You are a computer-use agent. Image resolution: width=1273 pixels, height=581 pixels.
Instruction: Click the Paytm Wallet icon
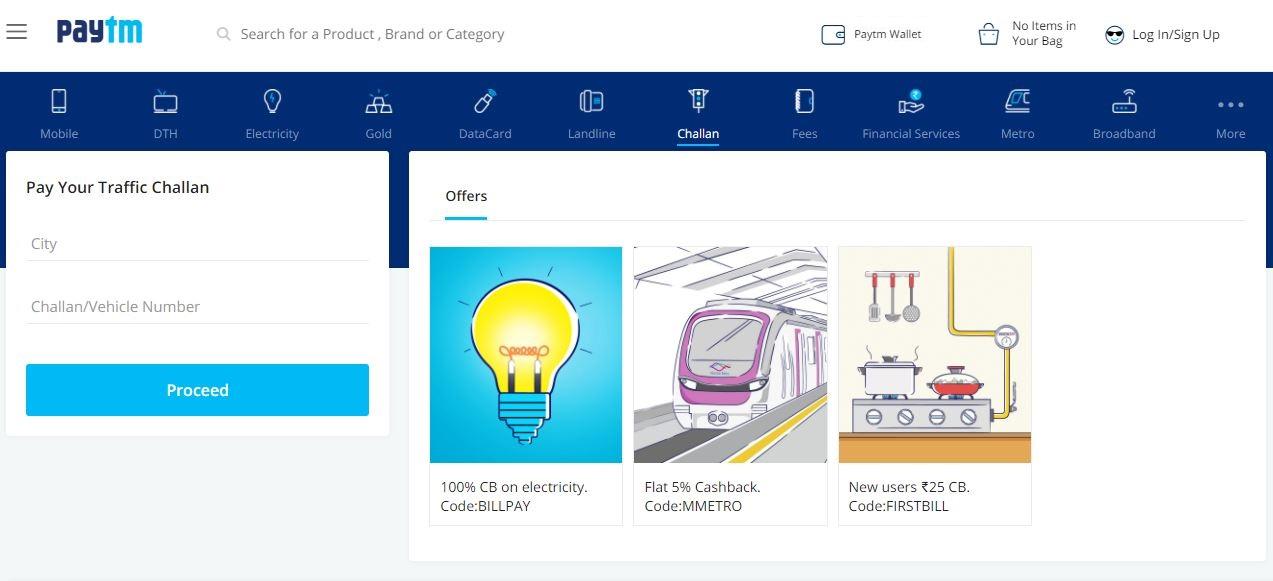click(x=833, y=35)
